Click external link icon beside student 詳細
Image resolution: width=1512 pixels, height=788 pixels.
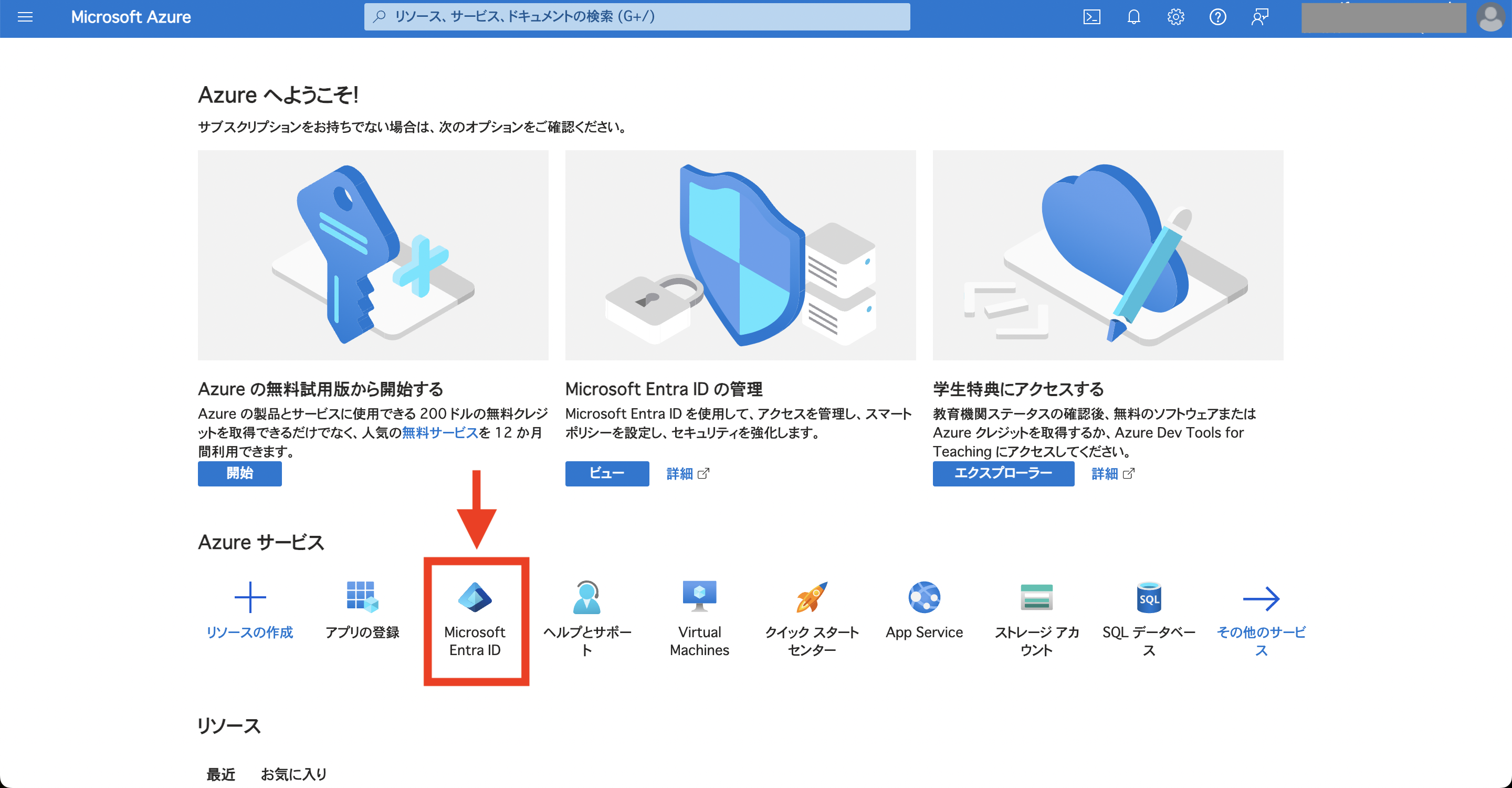pos(1128,473)
